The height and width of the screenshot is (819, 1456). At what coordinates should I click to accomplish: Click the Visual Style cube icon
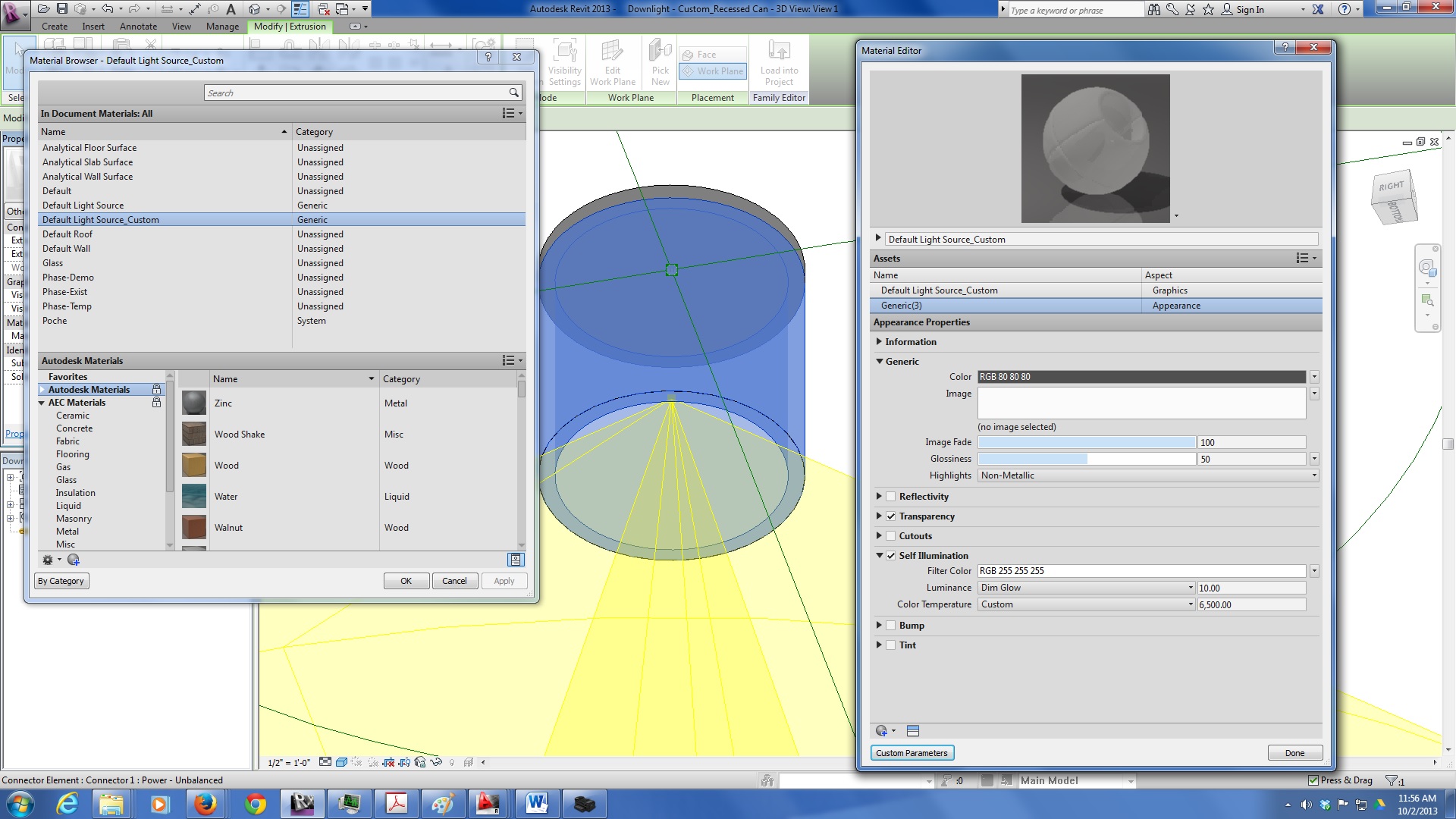point(341,762)
